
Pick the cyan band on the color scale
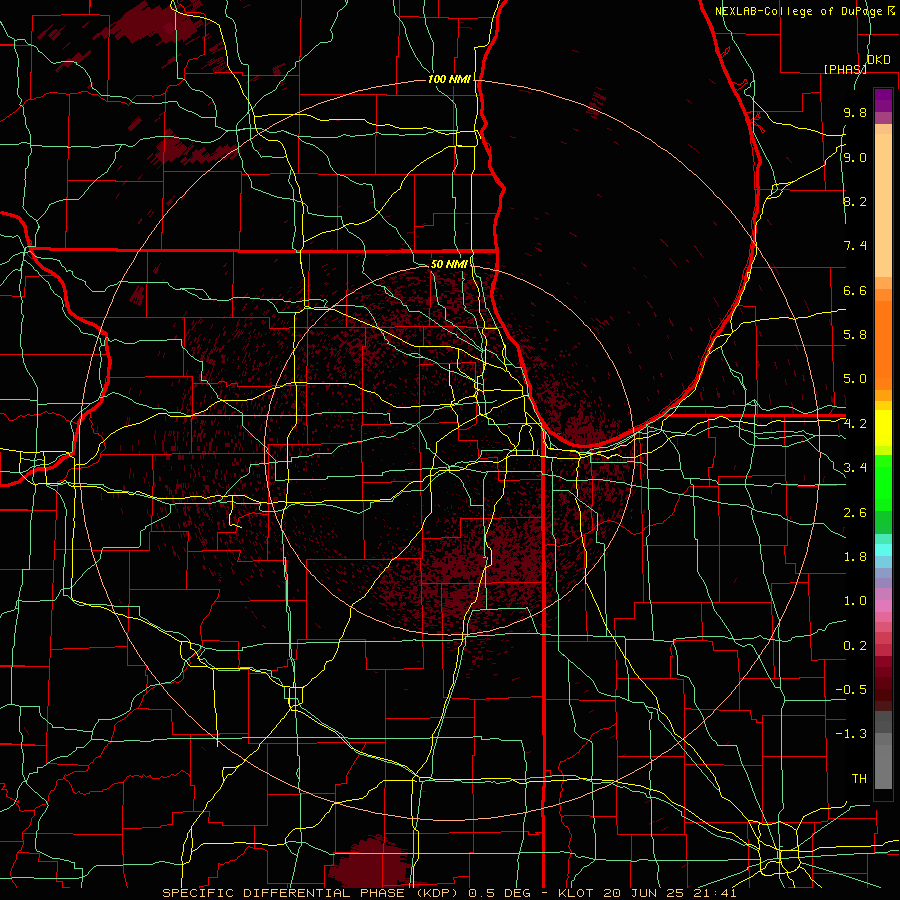pos(883,549)
